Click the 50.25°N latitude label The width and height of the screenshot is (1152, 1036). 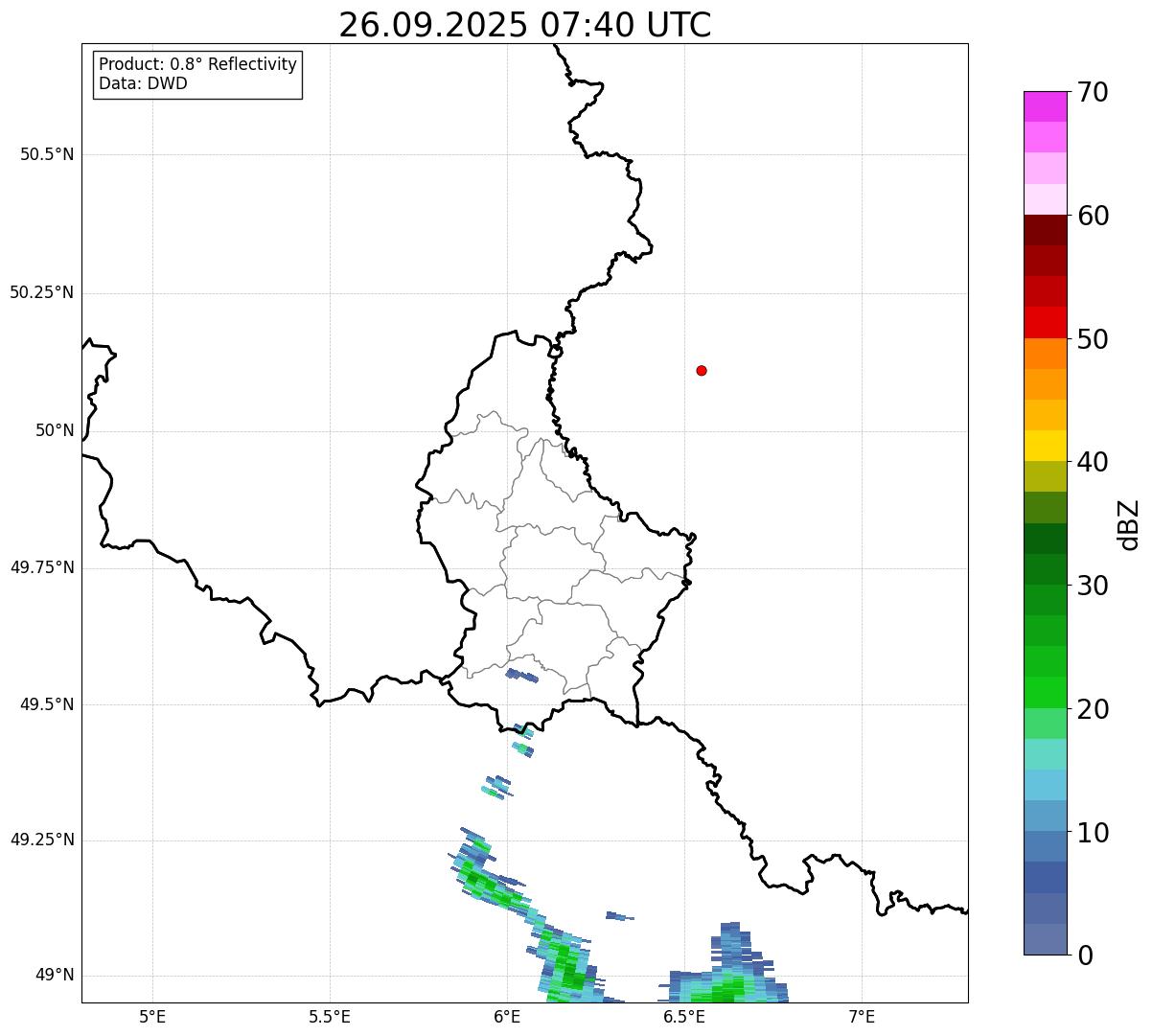pyautogui.click(x=41, y=292)
